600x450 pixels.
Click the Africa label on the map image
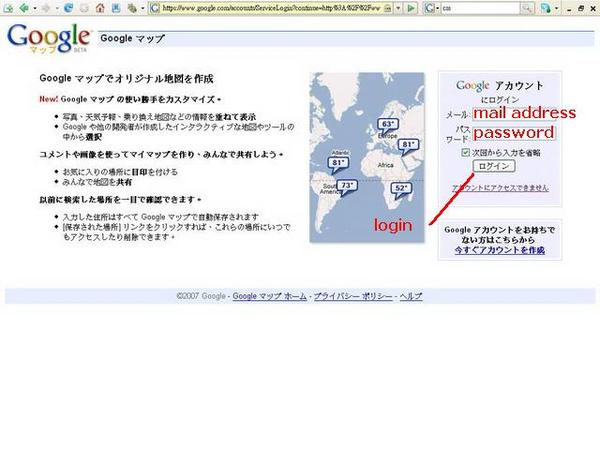385,165
